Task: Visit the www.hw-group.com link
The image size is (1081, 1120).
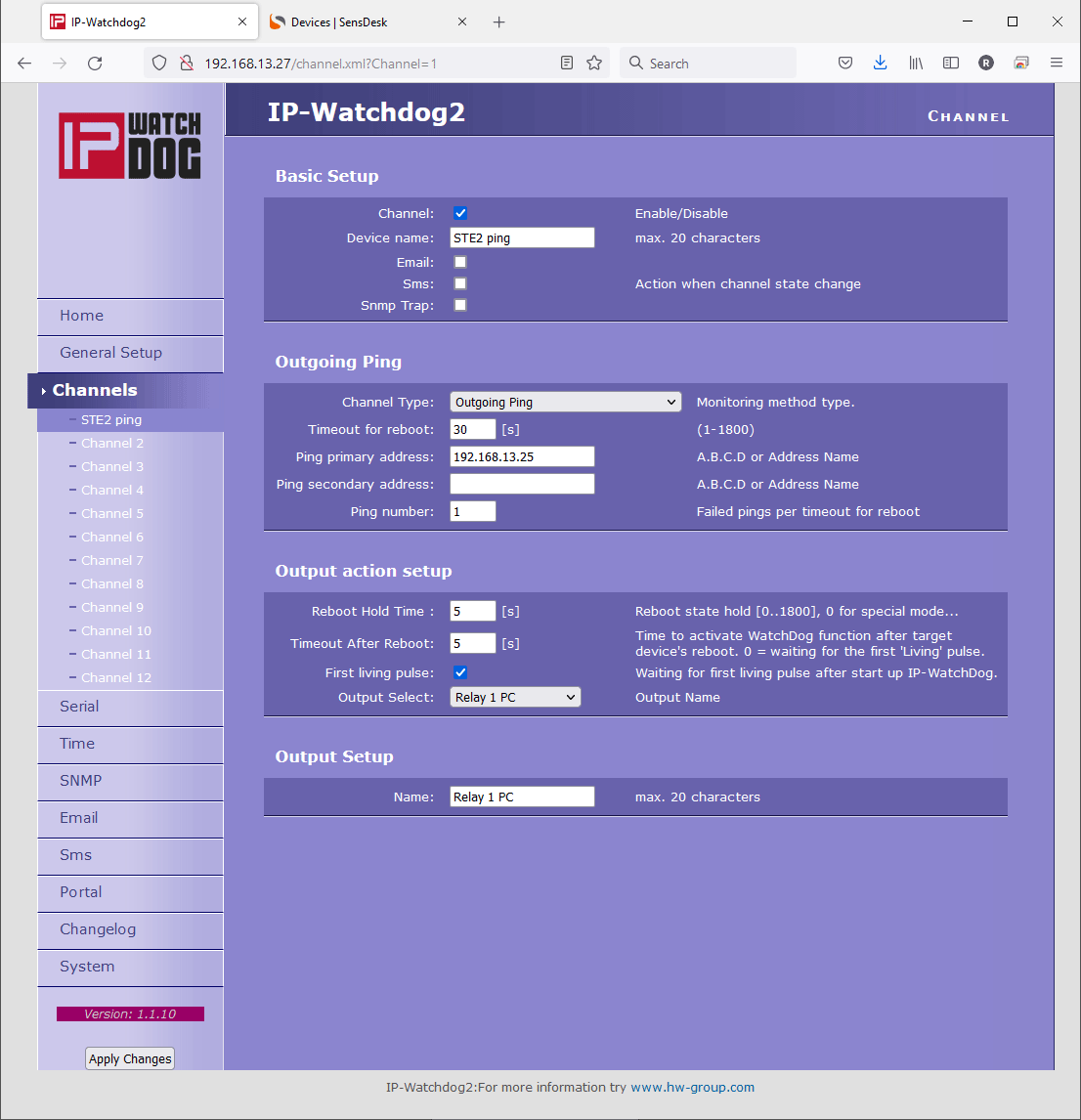Action: point(692,1087)
